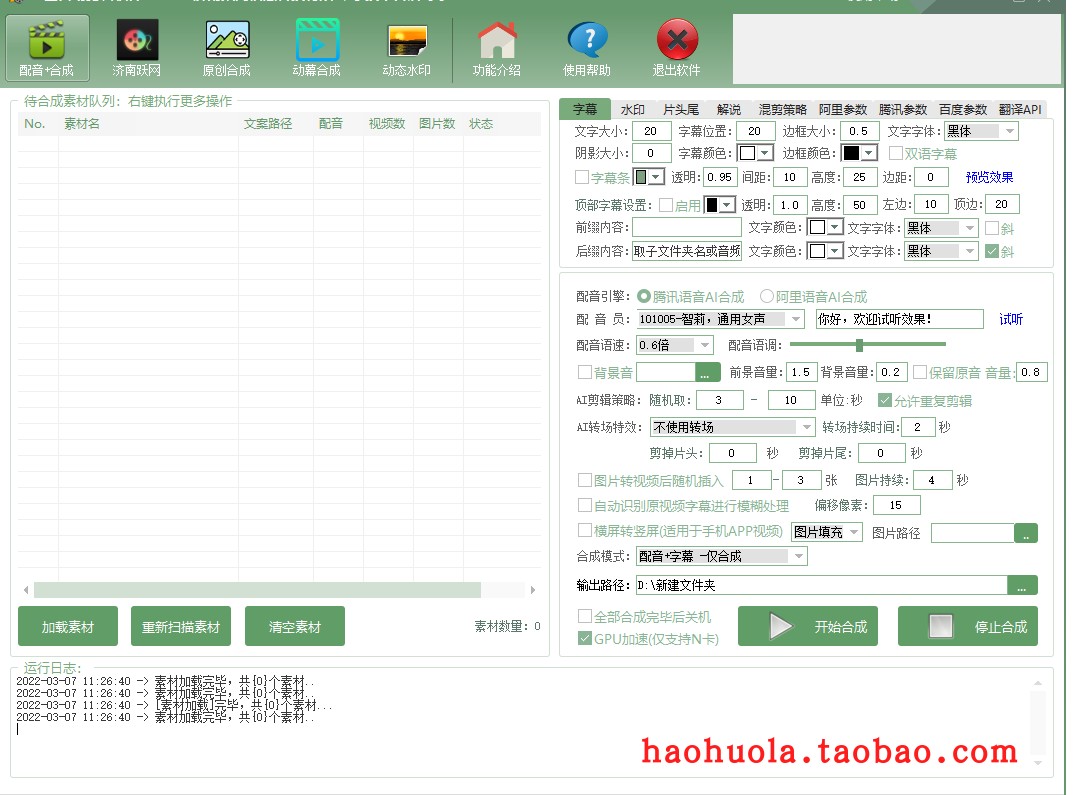Switch to the 水印 tab

point(633,110)
